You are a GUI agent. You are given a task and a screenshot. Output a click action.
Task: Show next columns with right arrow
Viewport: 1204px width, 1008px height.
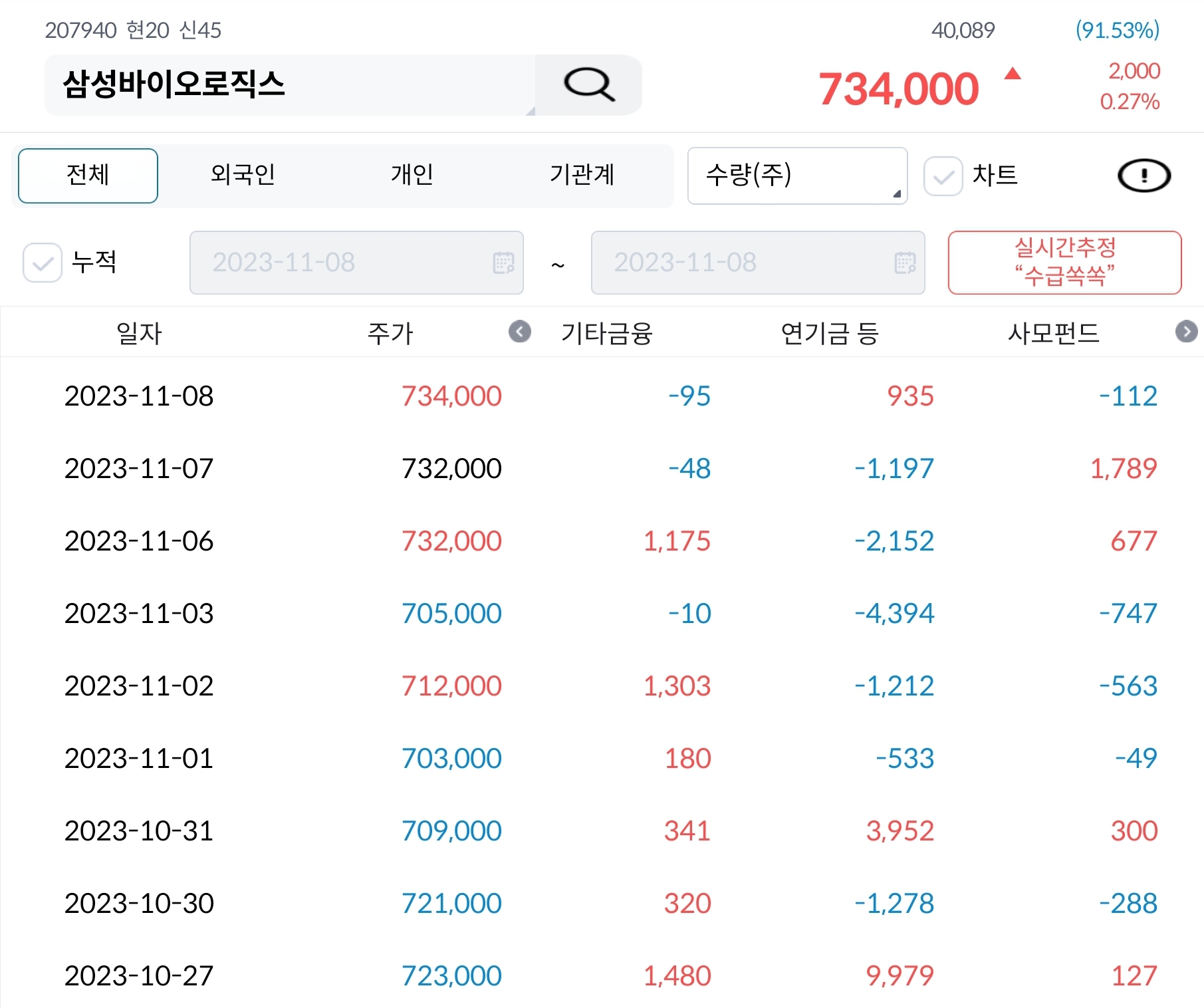tap(1186, 331)
